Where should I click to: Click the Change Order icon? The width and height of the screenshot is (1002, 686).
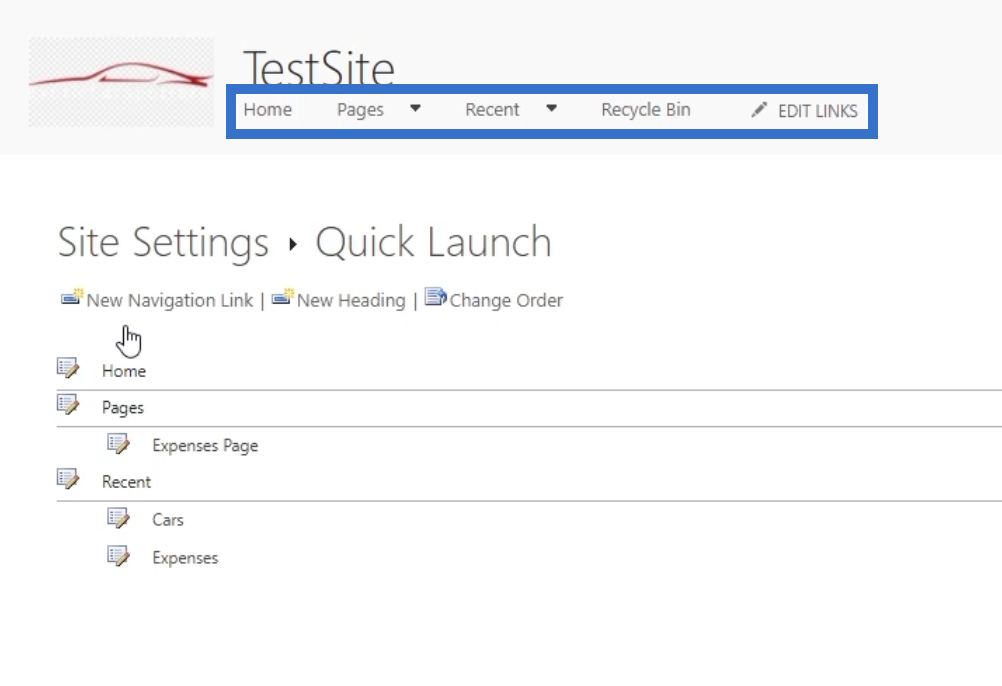pyautogui.click(x=436, y=296)
